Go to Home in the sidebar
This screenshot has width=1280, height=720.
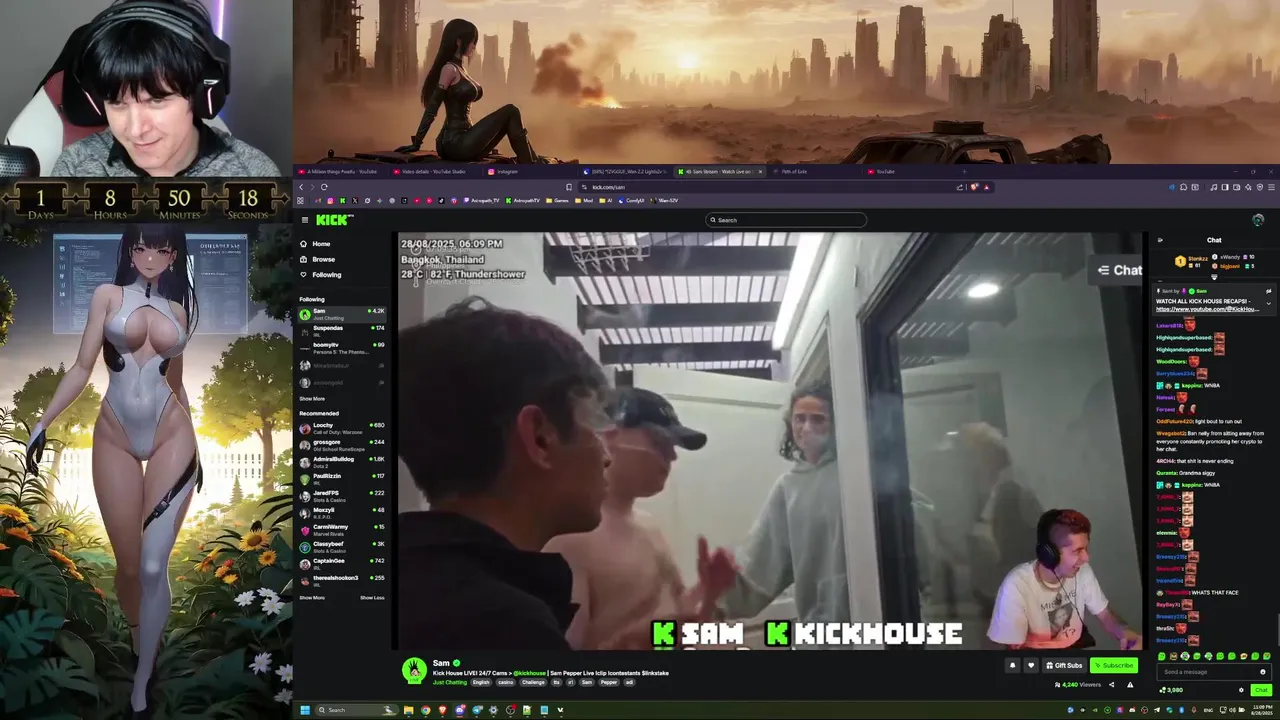click(320, 244)
